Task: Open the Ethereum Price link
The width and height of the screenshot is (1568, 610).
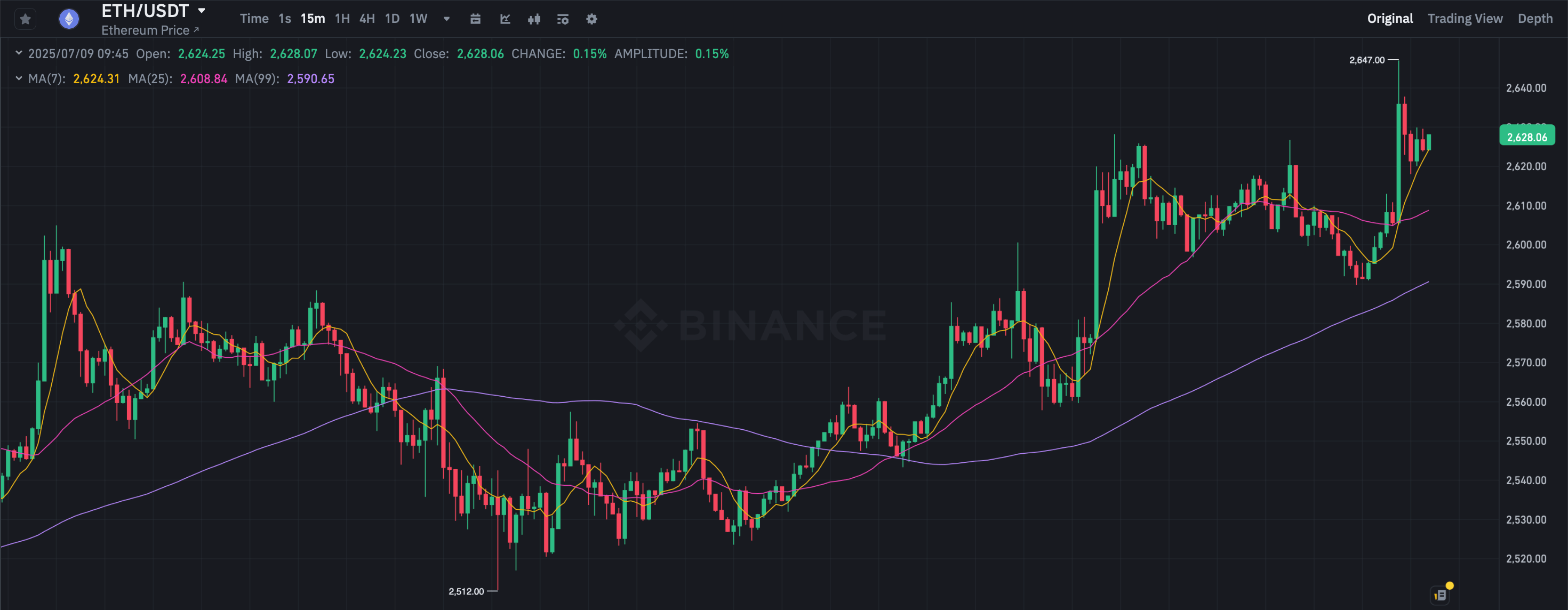Action: tap(150, 30)
